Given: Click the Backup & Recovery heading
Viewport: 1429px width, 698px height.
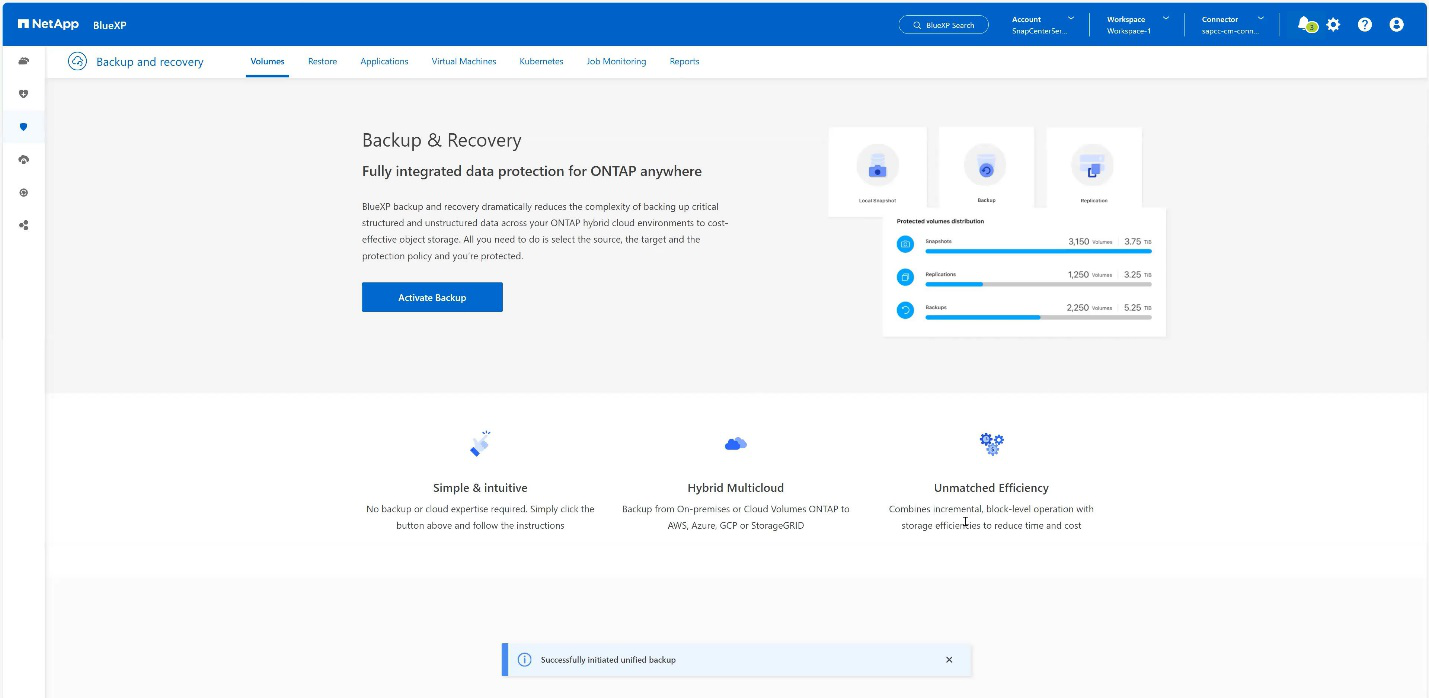Looking at the screenshot, I should [x=442, y=141].
